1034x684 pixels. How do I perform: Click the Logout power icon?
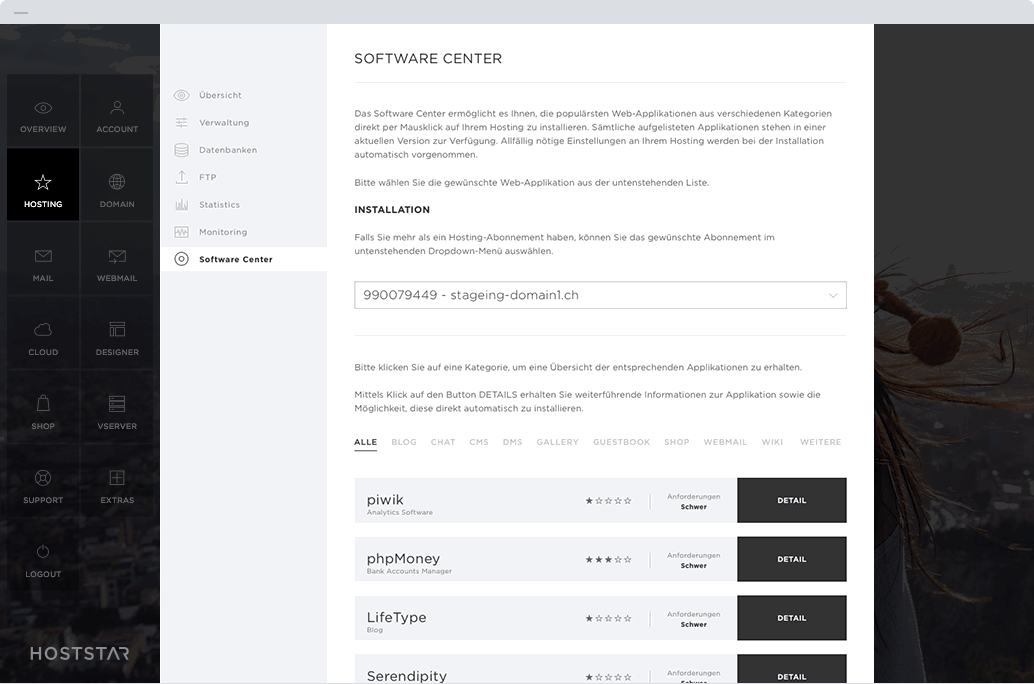pos(43,551)
